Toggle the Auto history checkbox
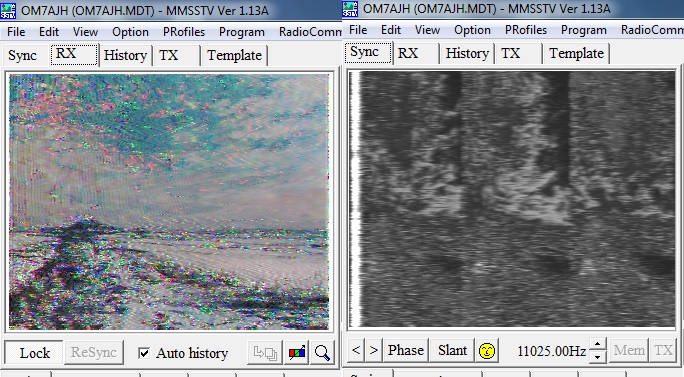 click(x=144, y=353)
